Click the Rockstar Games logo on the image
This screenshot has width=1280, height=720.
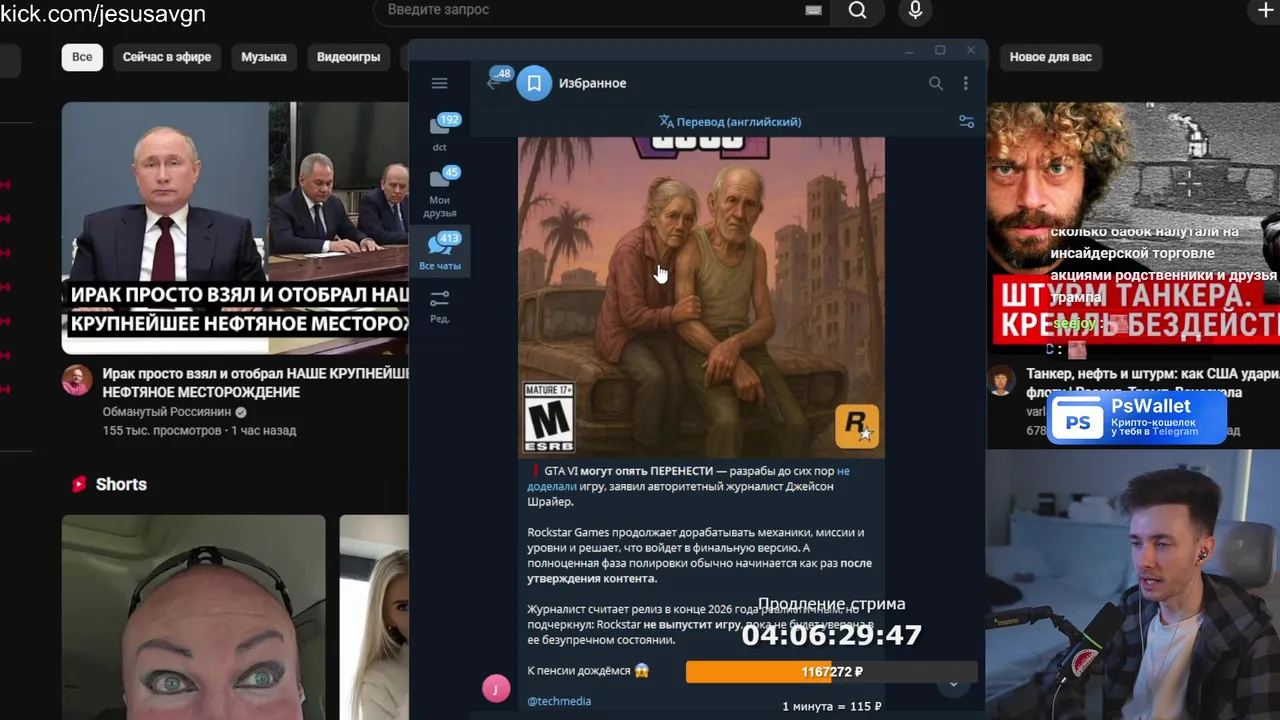point(857,426)
